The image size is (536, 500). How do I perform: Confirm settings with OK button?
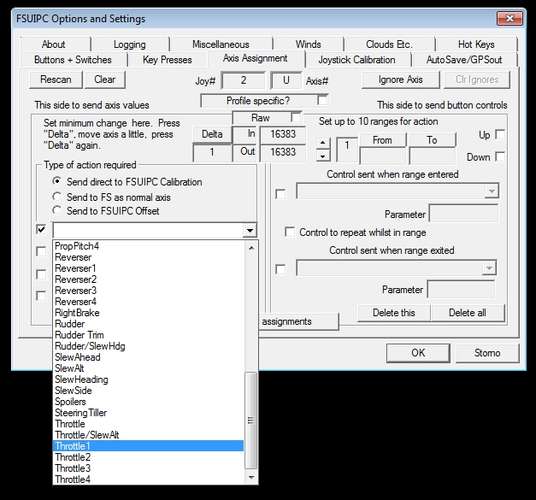[418, 353]
